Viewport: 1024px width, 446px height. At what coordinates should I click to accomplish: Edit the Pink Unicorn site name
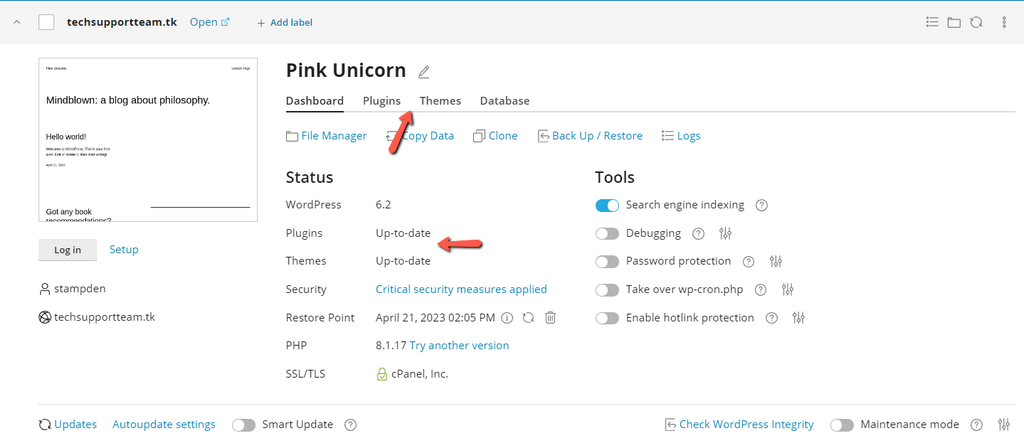[424, 72]
